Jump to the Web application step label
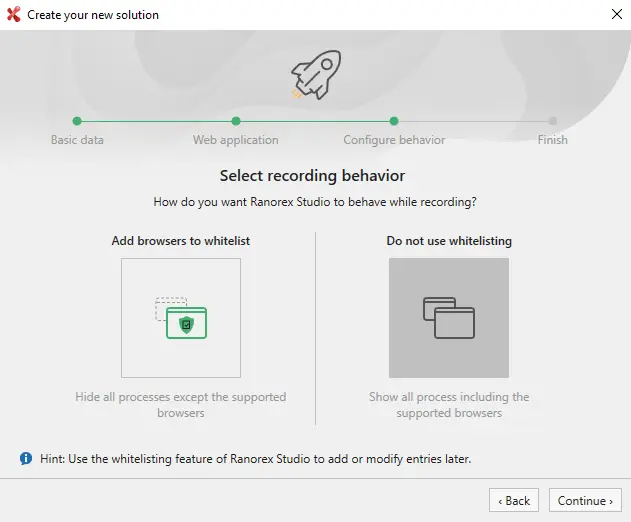This screenshot has height=522, width=631. click(x=236, y=140)
